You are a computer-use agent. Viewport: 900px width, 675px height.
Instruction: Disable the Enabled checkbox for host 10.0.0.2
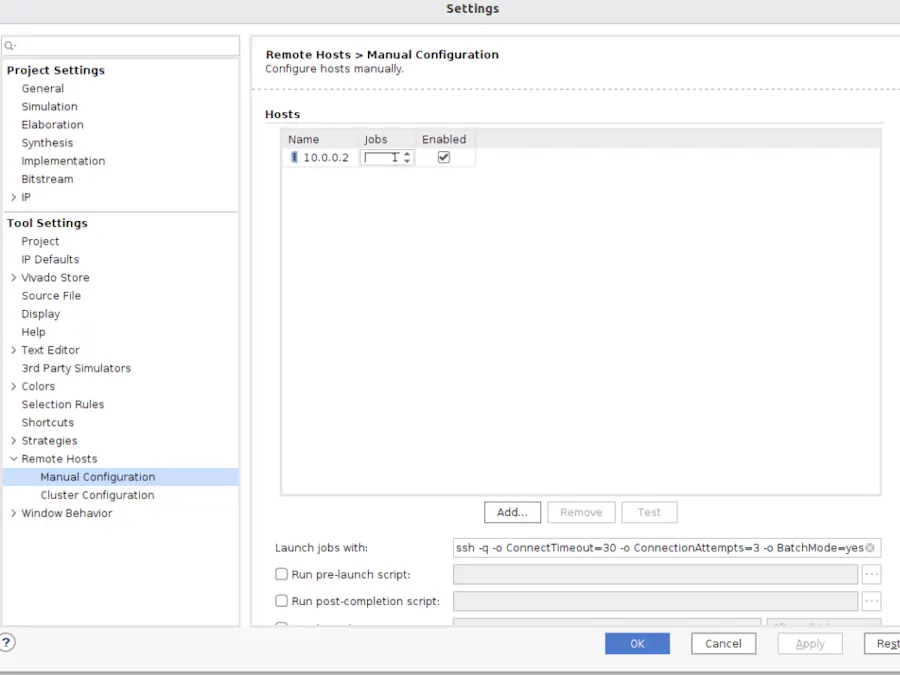point(443,156)
